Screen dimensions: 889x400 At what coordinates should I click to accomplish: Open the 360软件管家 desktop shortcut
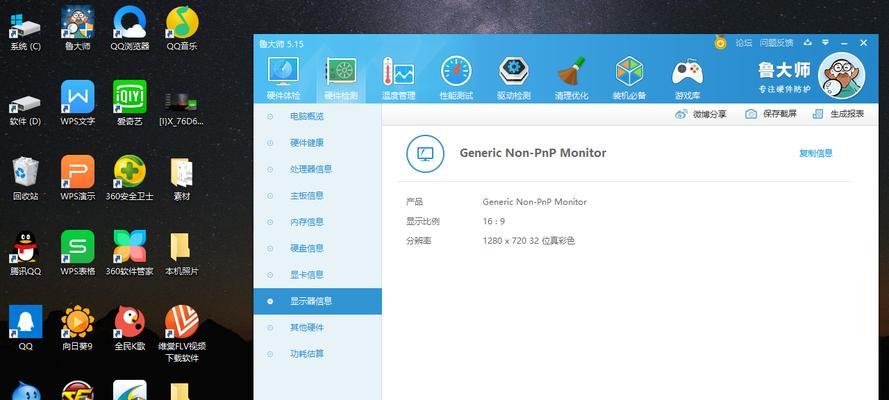(130, 254)
